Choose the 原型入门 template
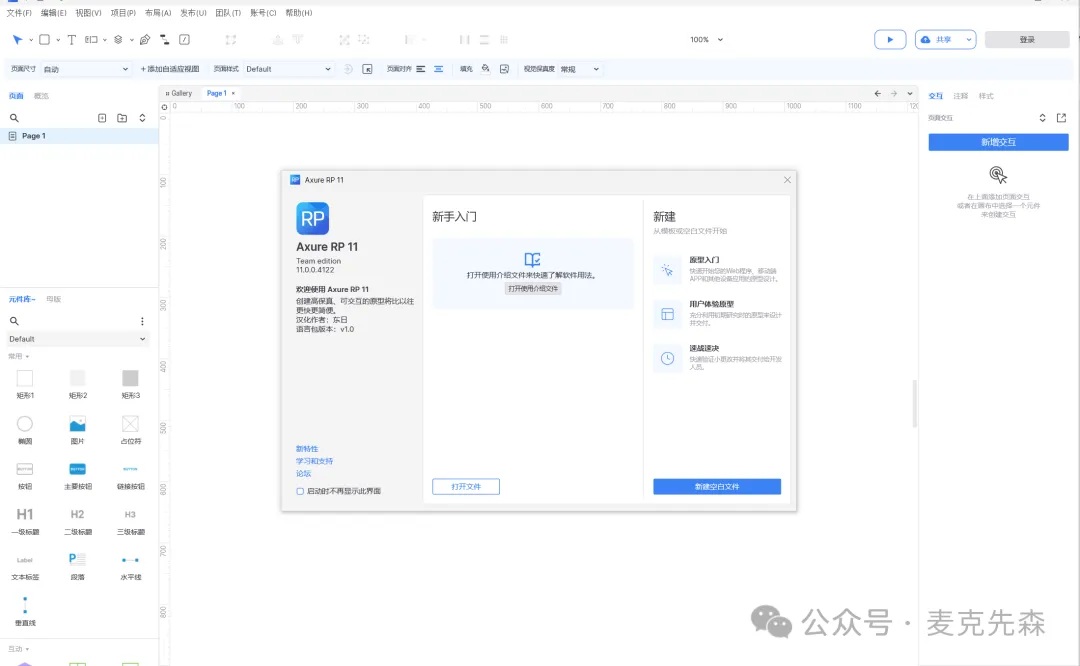The image size is (1080, 666). coord(717,269)
